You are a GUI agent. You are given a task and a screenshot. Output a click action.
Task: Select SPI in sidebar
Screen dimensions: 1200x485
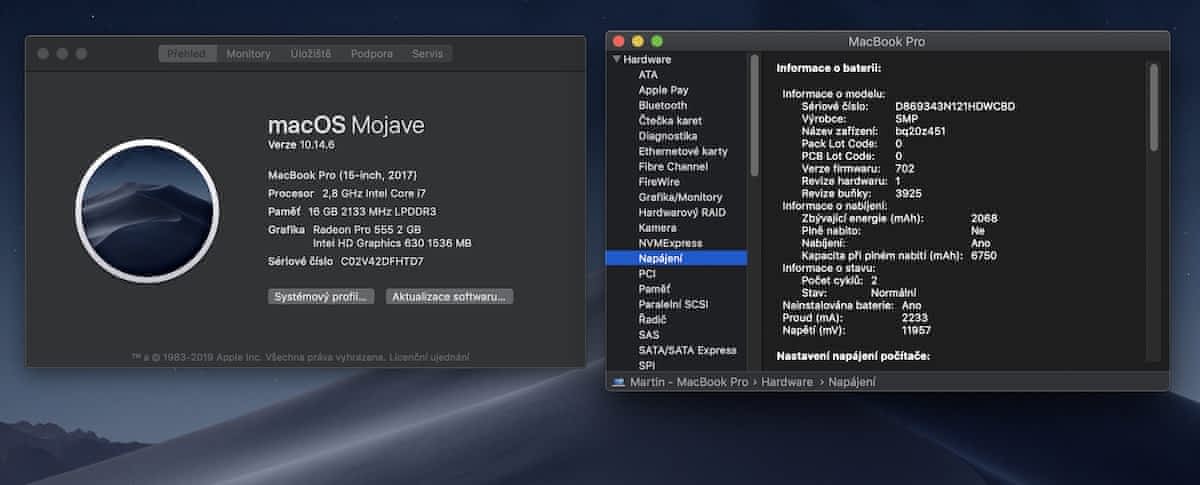pyautogui.click(x=647, y=365)
